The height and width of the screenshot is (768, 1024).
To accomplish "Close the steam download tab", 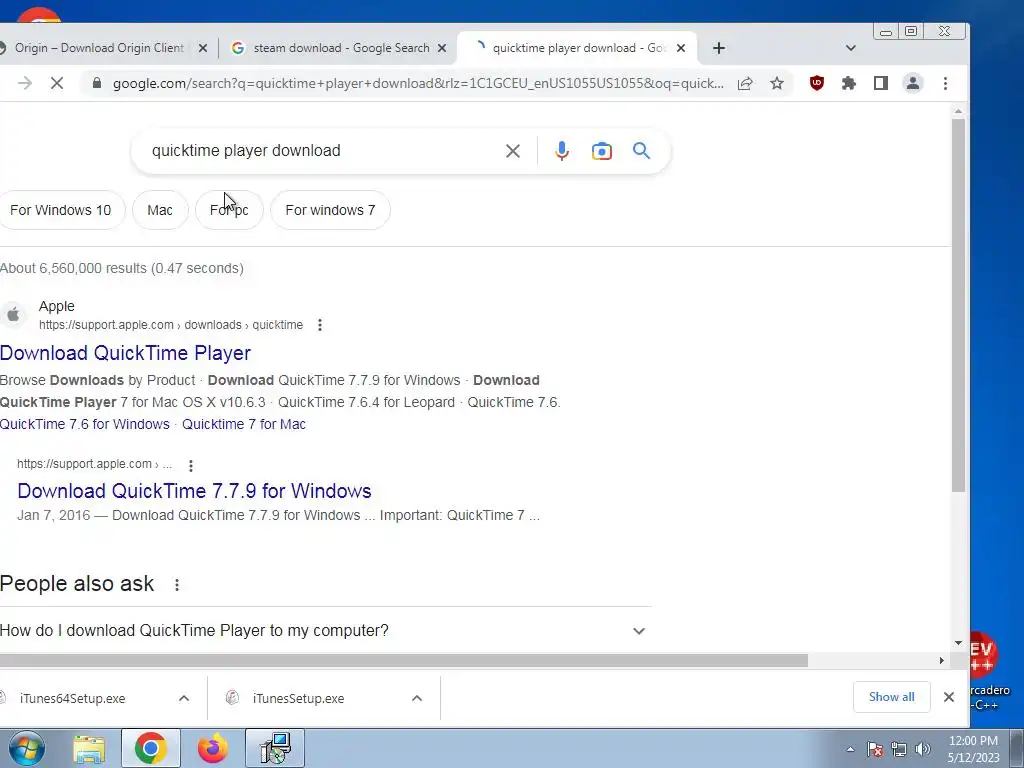I will click(x=441, y=48).
